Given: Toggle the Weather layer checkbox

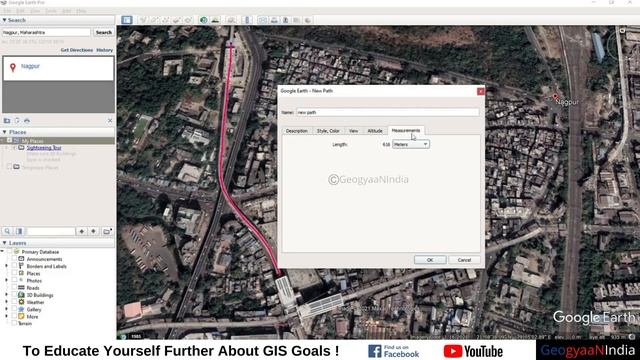Looking at the screenshot, I should coord(14,302).
